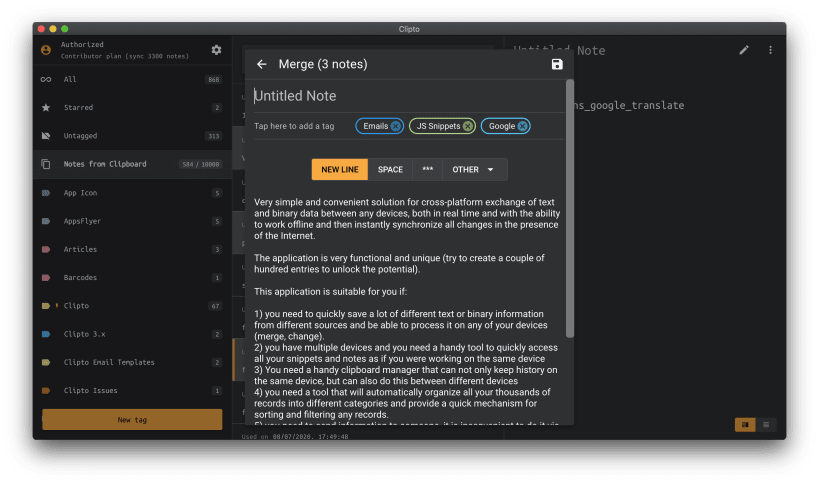Open the Clipto tag with 67 notes
This screenshot has height=483, width=819.
pos(133,305)
